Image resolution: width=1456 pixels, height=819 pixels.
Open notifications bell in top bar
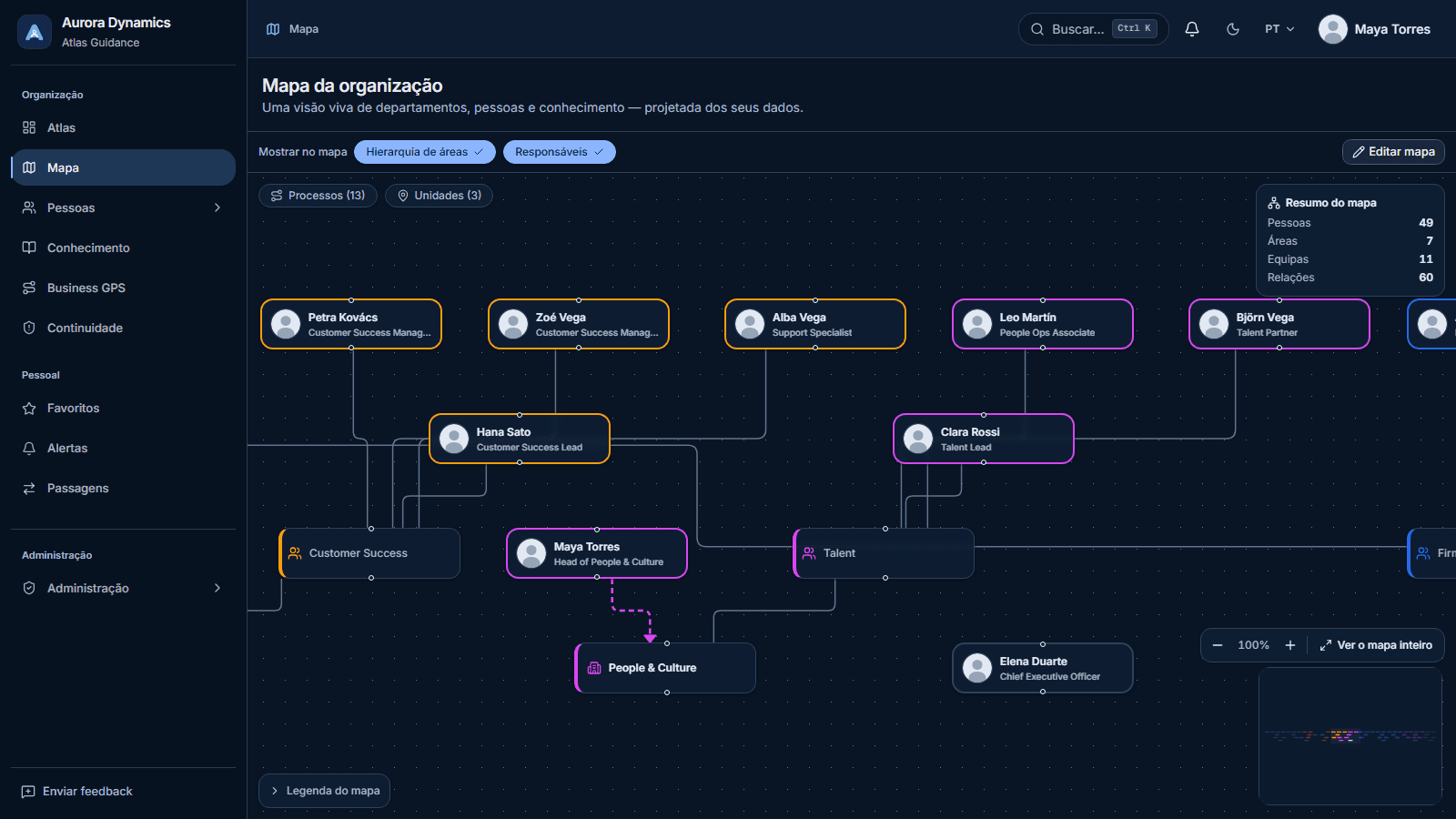[x=1192, y=29]
